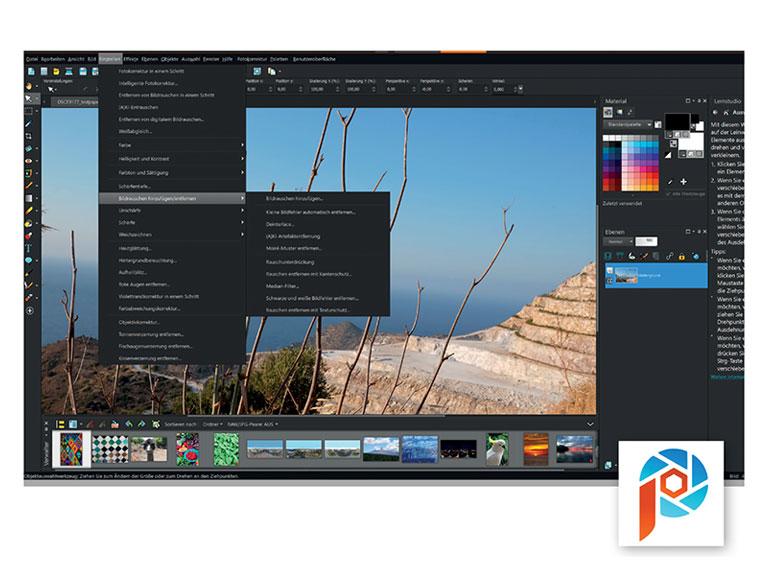Click the link icon in Ebenen toolbar
770x577 pixels.
point(670,256)
